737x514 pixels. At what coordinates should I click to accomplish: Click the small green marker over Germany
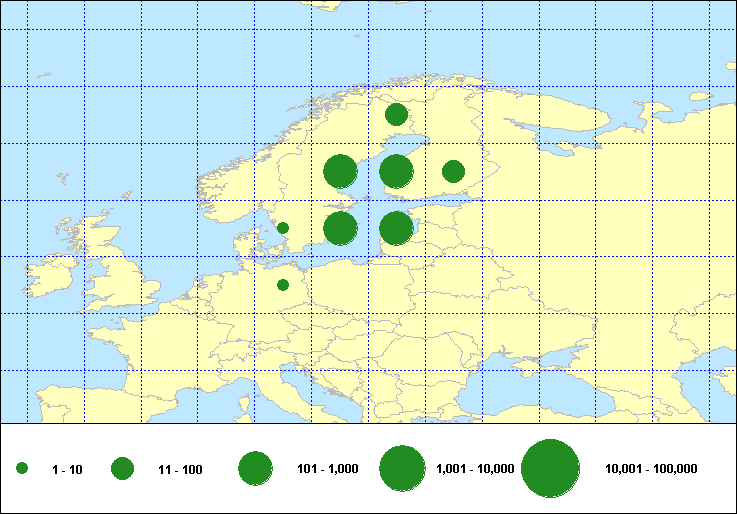[x=283, y=285]
